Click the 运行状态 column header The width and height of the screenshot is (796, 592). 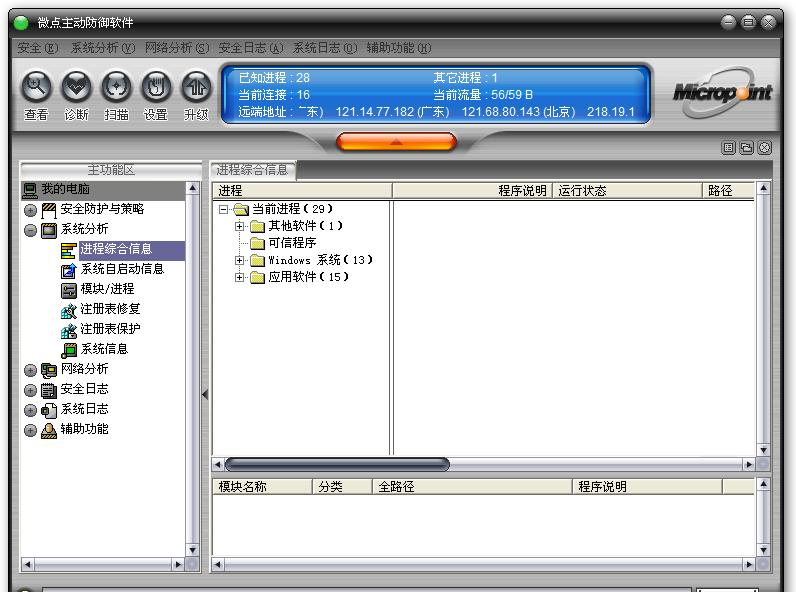click(x=582, y=190)
